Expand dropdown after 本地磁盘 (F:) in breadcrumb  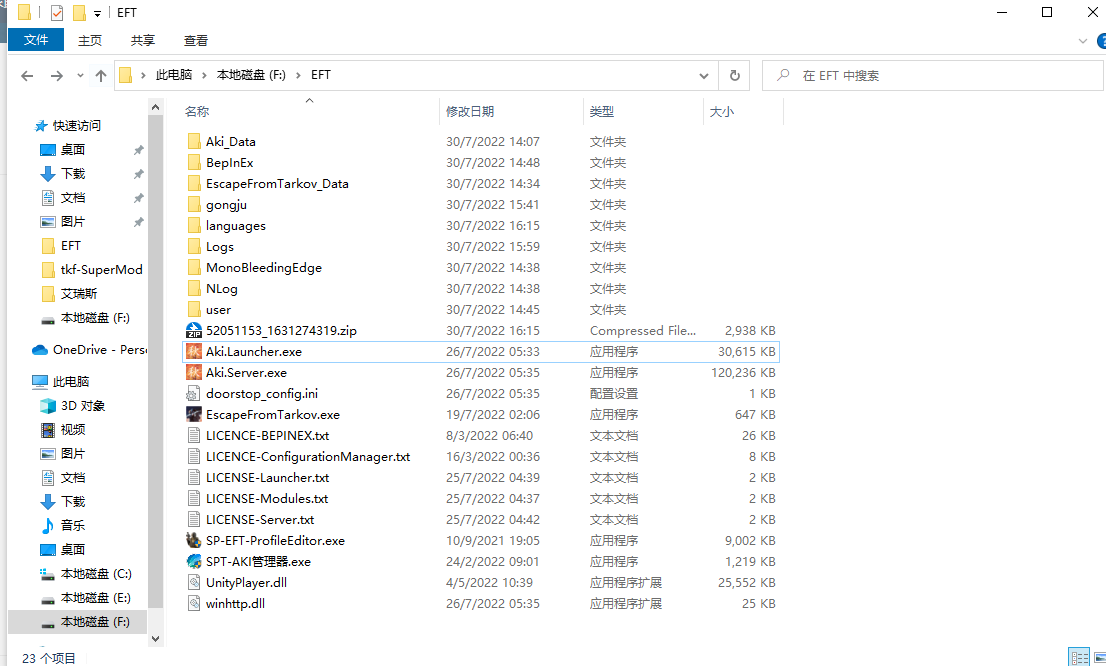pyautogui.click(x=298, y=75)
